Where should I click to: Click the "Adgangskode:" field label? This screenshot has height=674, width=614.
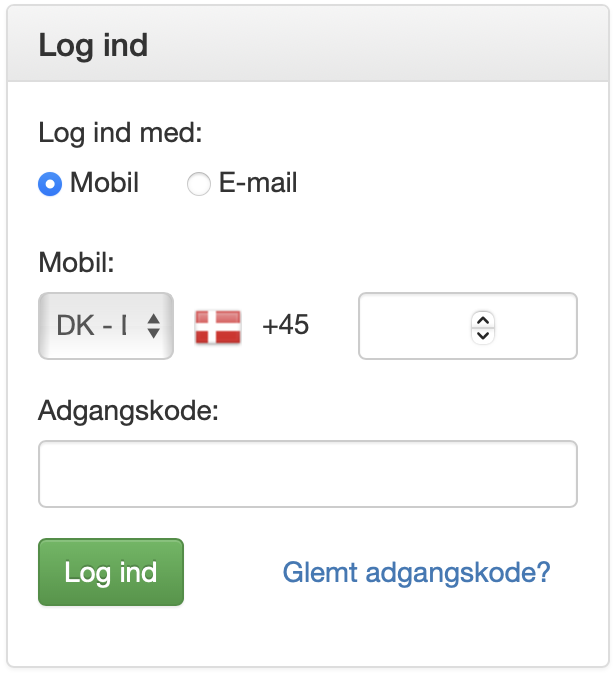128,411
